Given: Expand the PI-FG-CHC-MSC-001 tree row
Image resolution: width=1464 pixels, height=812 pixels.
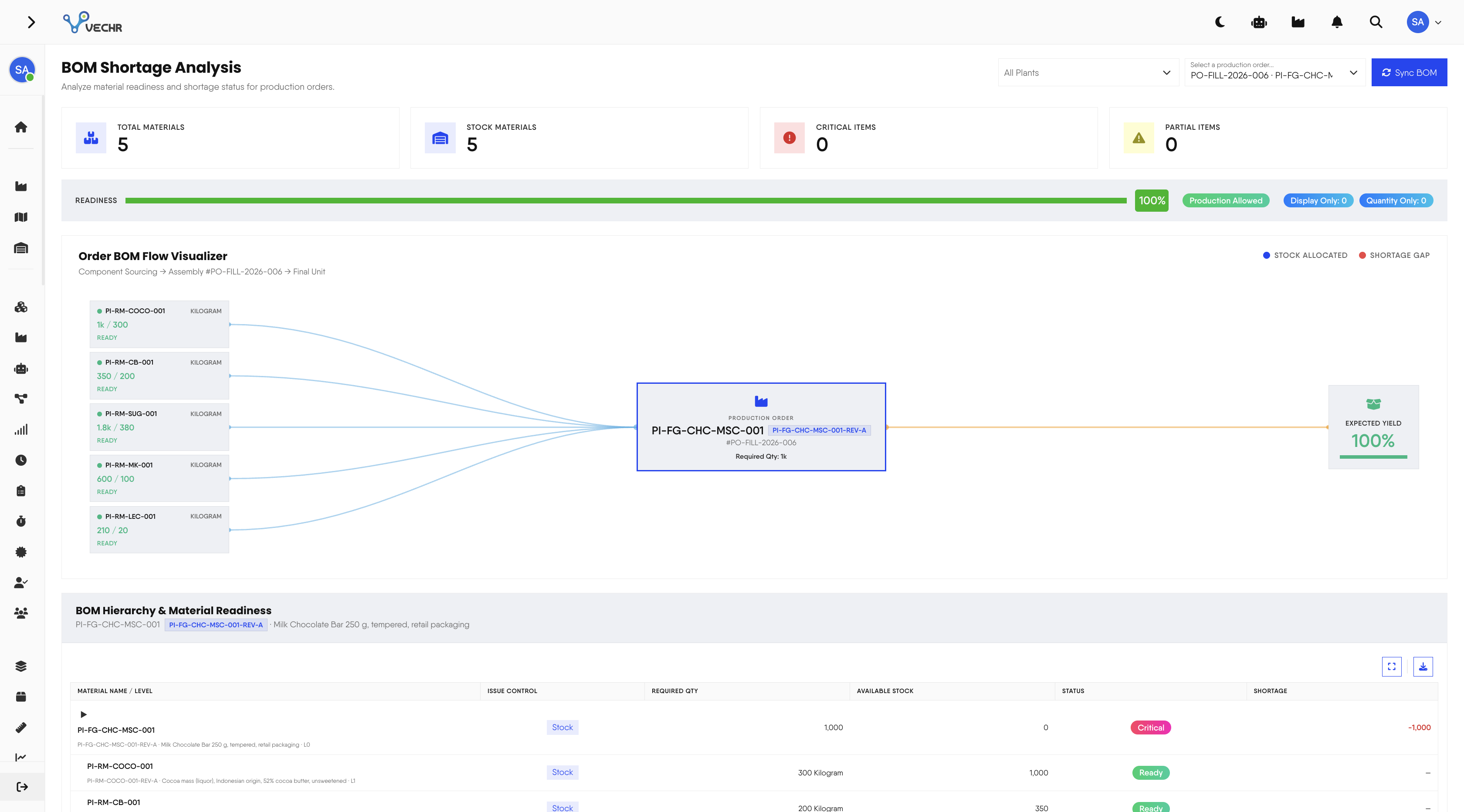Looking at the screenshot, I should pos(84,714).
